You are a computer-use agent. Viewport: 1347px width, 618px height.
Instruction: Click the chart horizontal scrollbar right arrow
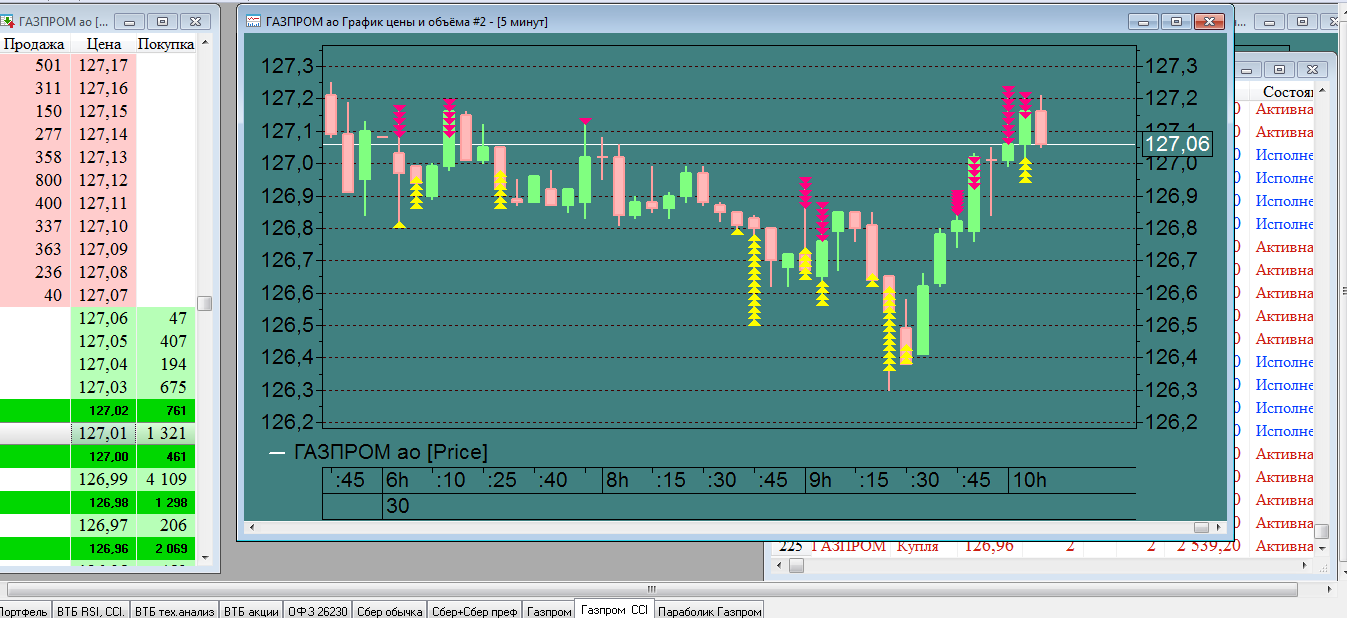point(1220,527)
